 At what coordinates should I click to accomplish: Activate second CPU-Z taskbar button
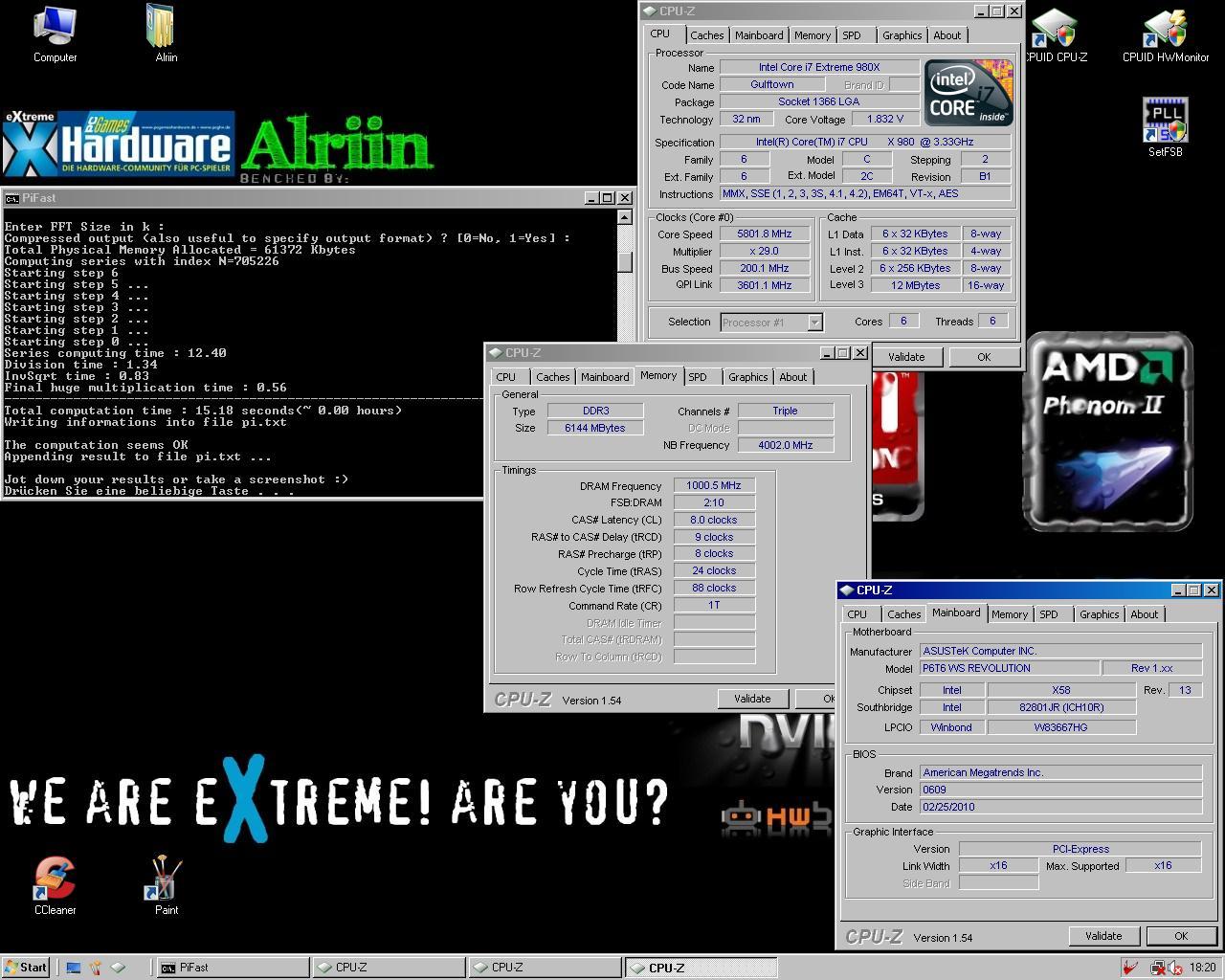(x=545, y=968)
